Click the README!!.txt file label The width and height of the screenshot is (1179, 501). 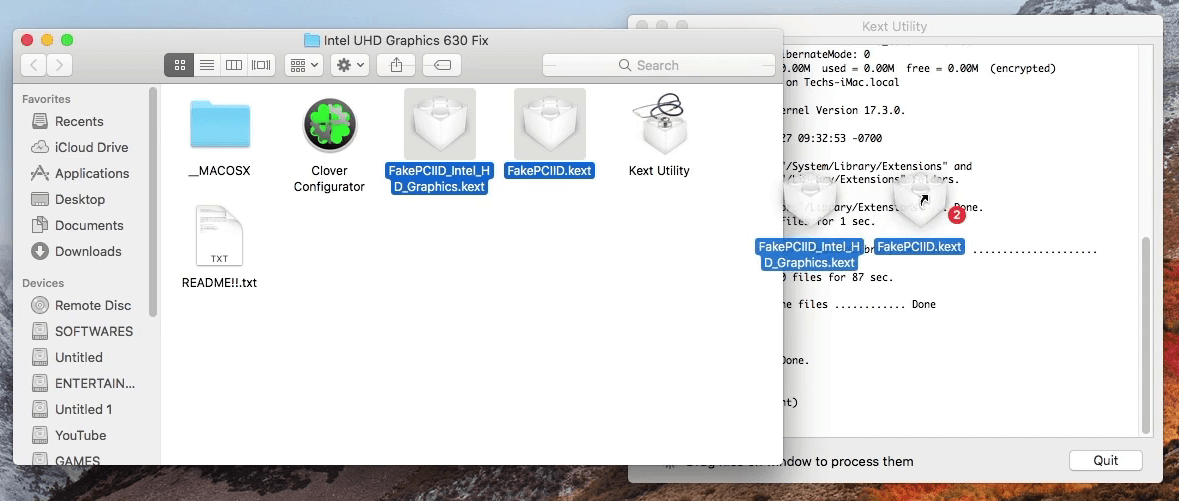tap(220, 284)
